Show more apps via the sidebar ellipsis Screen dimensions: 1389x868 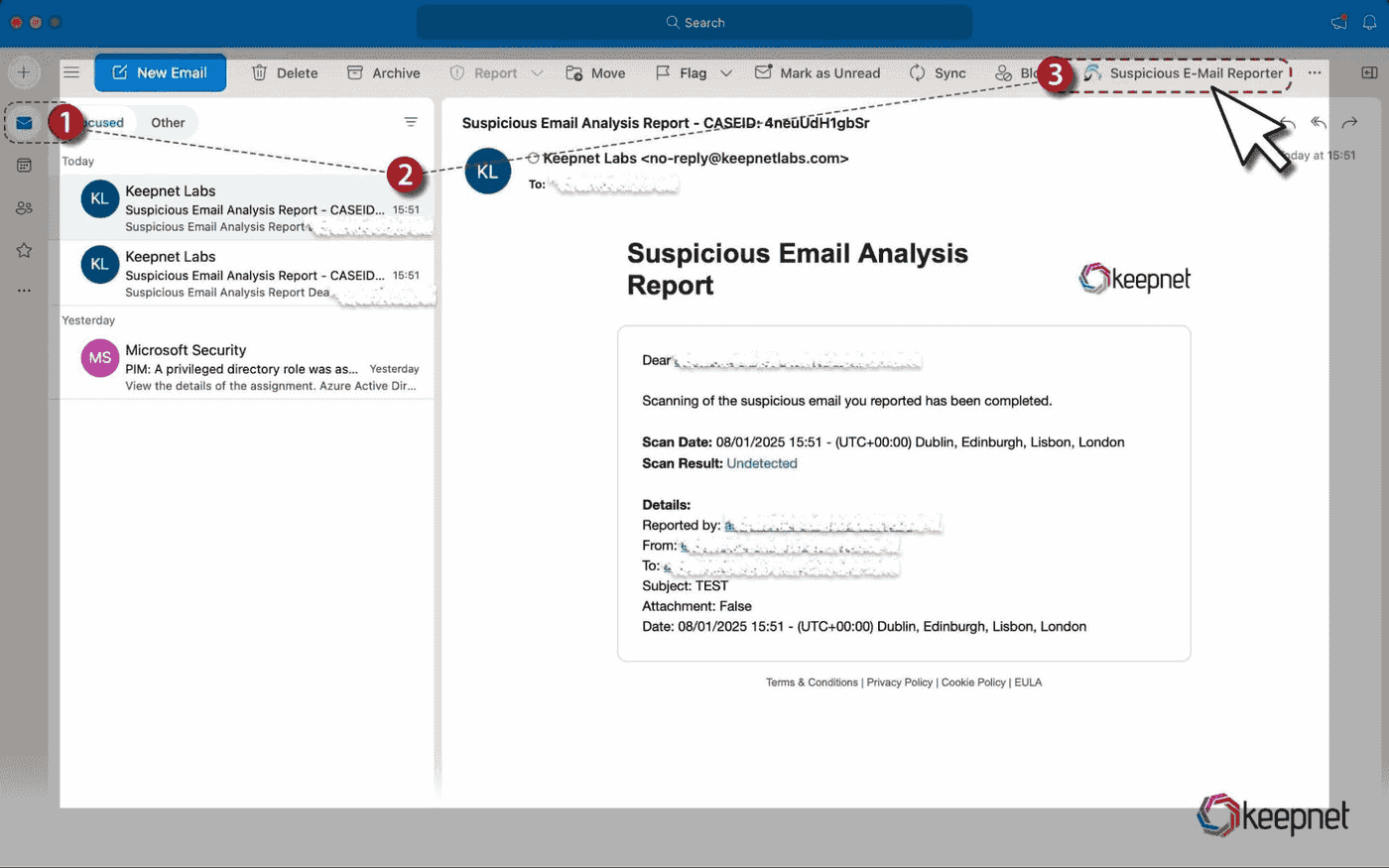pos(24,291)
